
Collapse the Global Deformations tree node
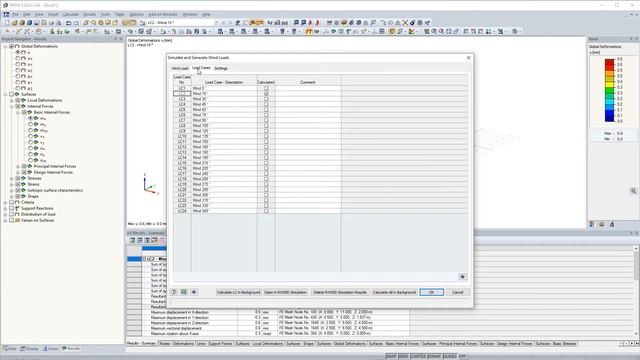click(5, 47)
